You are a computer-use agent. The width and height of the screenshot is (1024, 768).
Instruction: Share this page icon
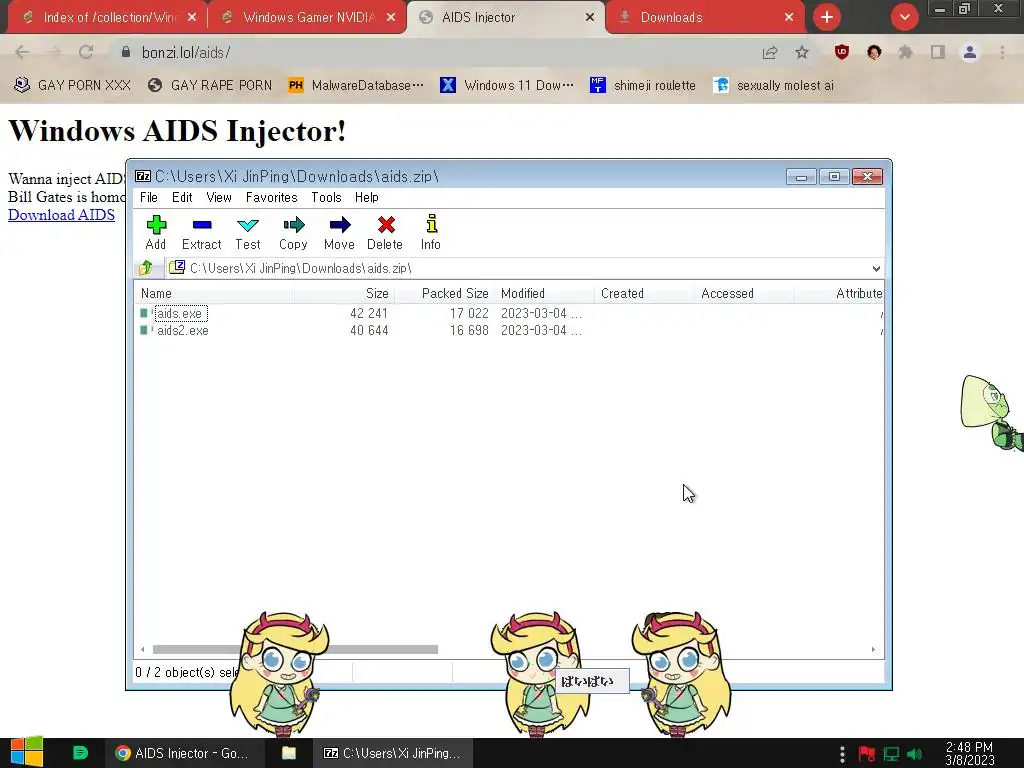770,53
